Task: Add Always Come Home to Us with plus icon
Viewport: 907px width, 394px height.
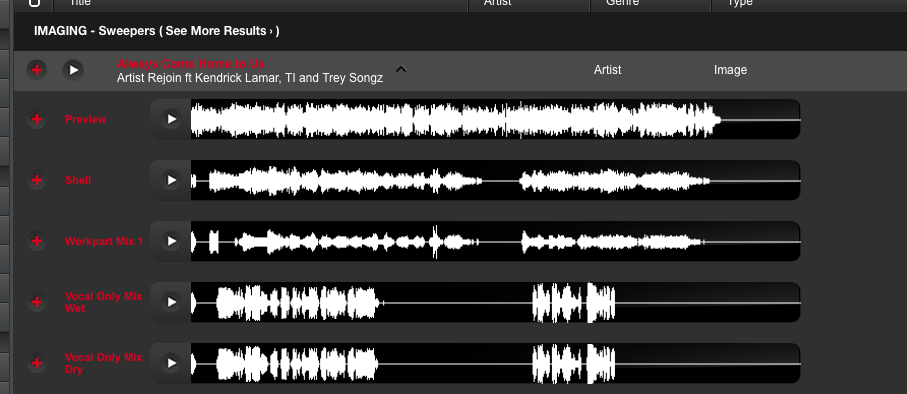Action: pos(36,70)
